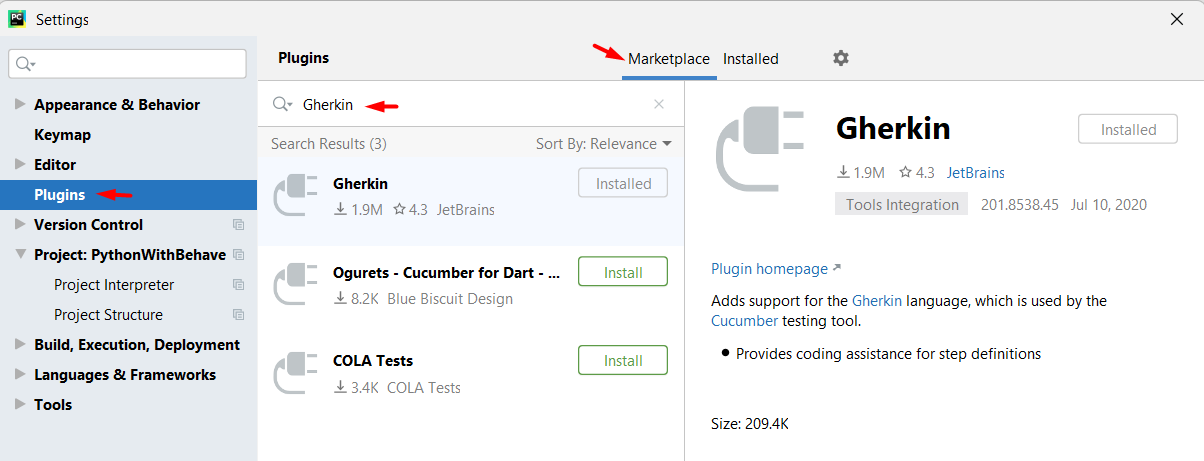Collapse Project: PythonWithBehave section
The width and height of the screenshot is (1204, 461).
click(x=20, y=254)
